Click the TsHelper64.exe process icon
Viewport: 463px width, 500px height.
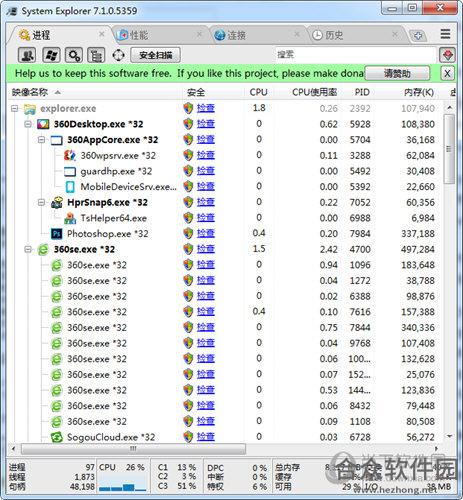(x=70, y=218)
